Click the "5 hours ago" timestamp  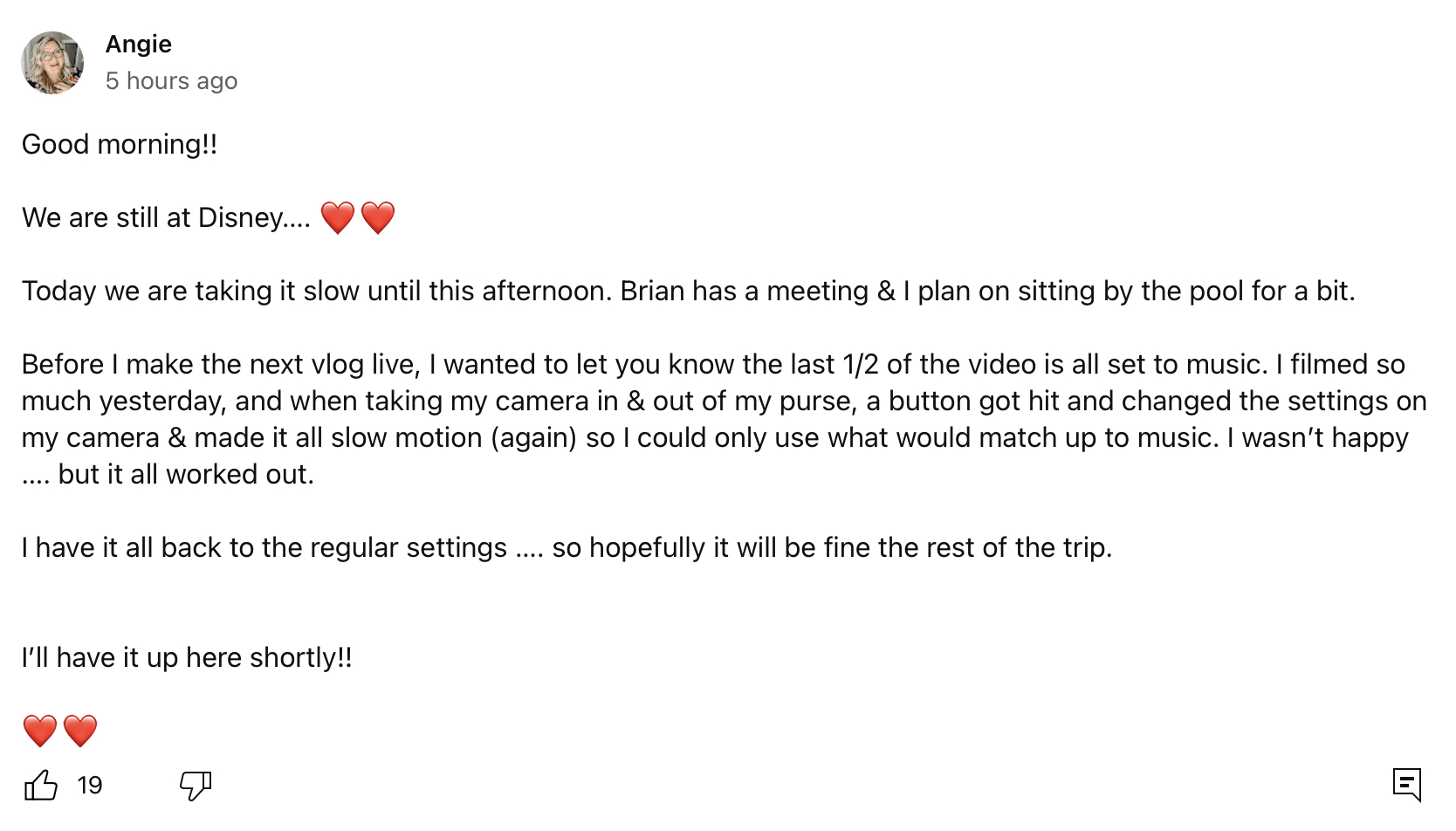point(171,81)
